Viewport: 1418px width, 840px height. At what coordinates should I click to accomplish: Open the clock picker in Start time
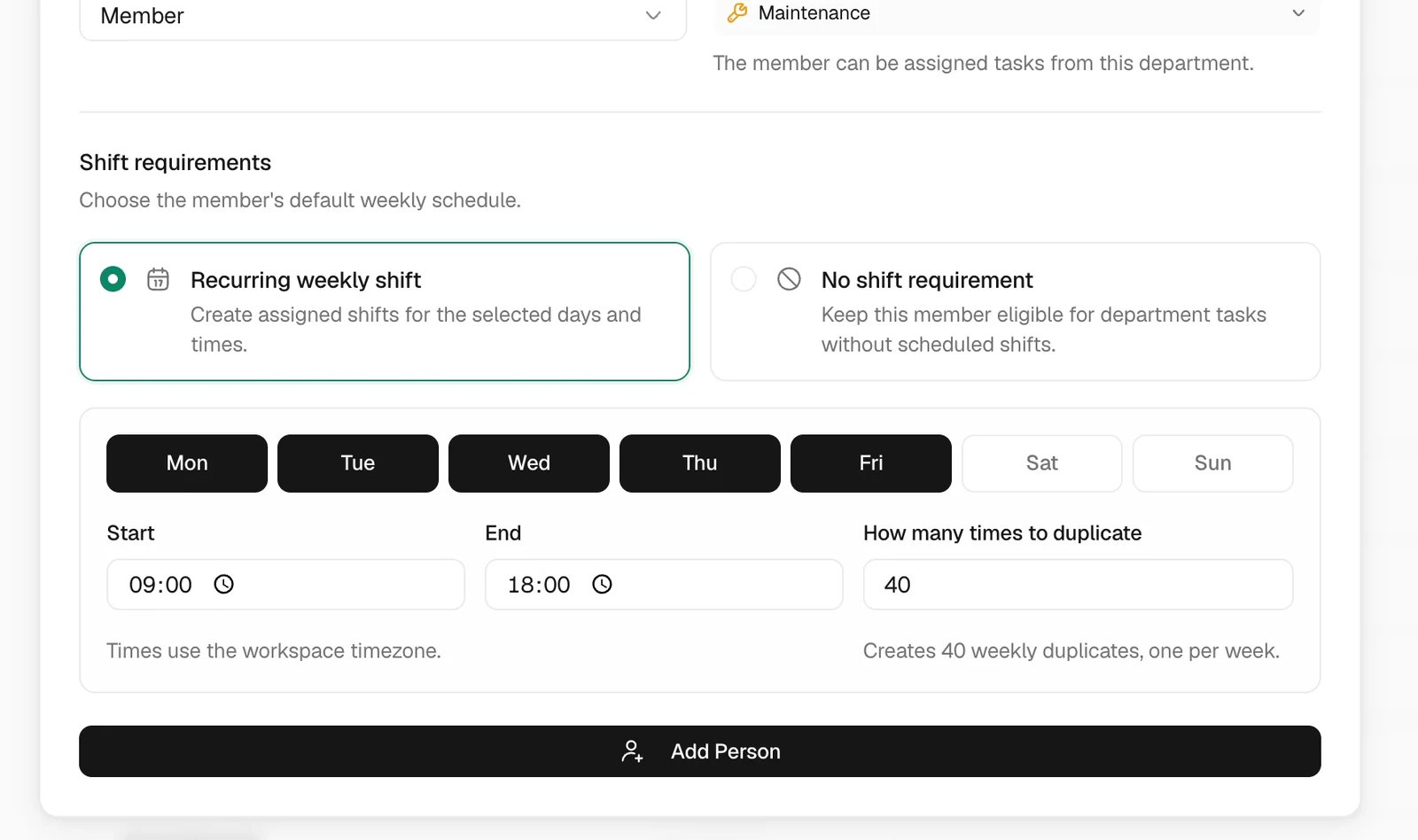click(x=223, y=584)
